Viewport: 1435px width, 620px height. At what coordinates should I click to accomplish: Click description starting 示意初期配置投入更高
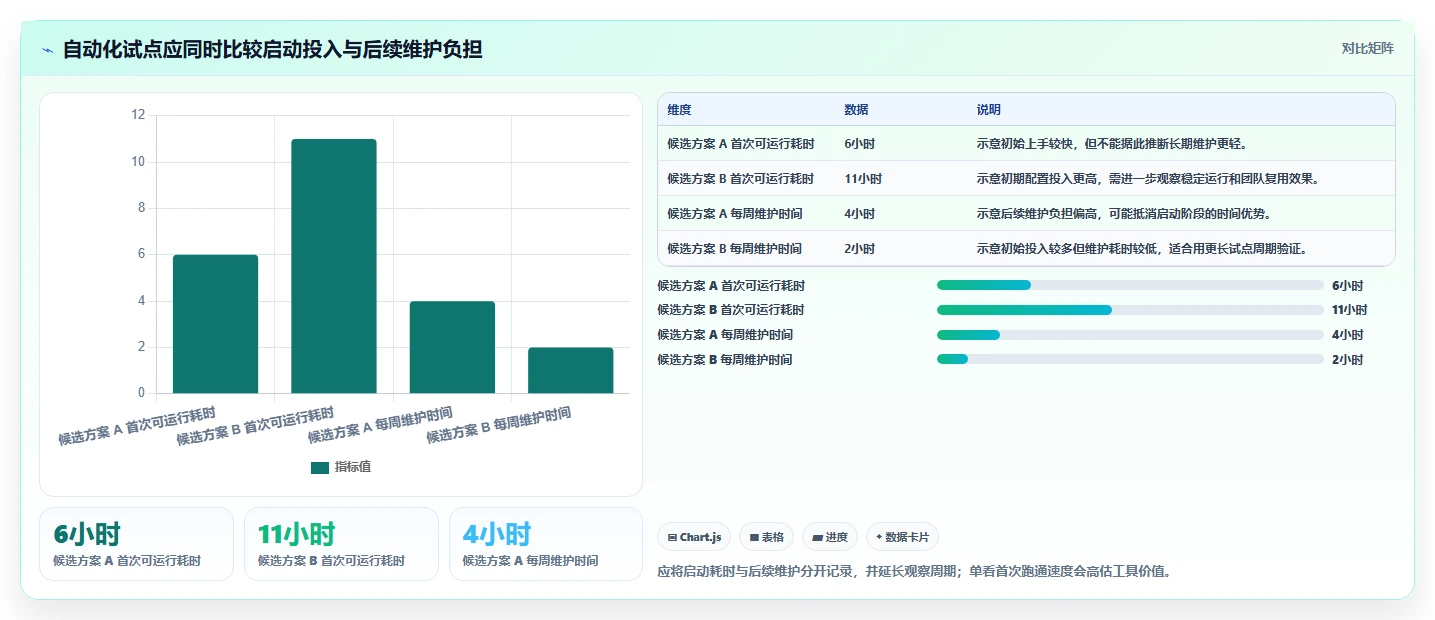point(1148,179)
